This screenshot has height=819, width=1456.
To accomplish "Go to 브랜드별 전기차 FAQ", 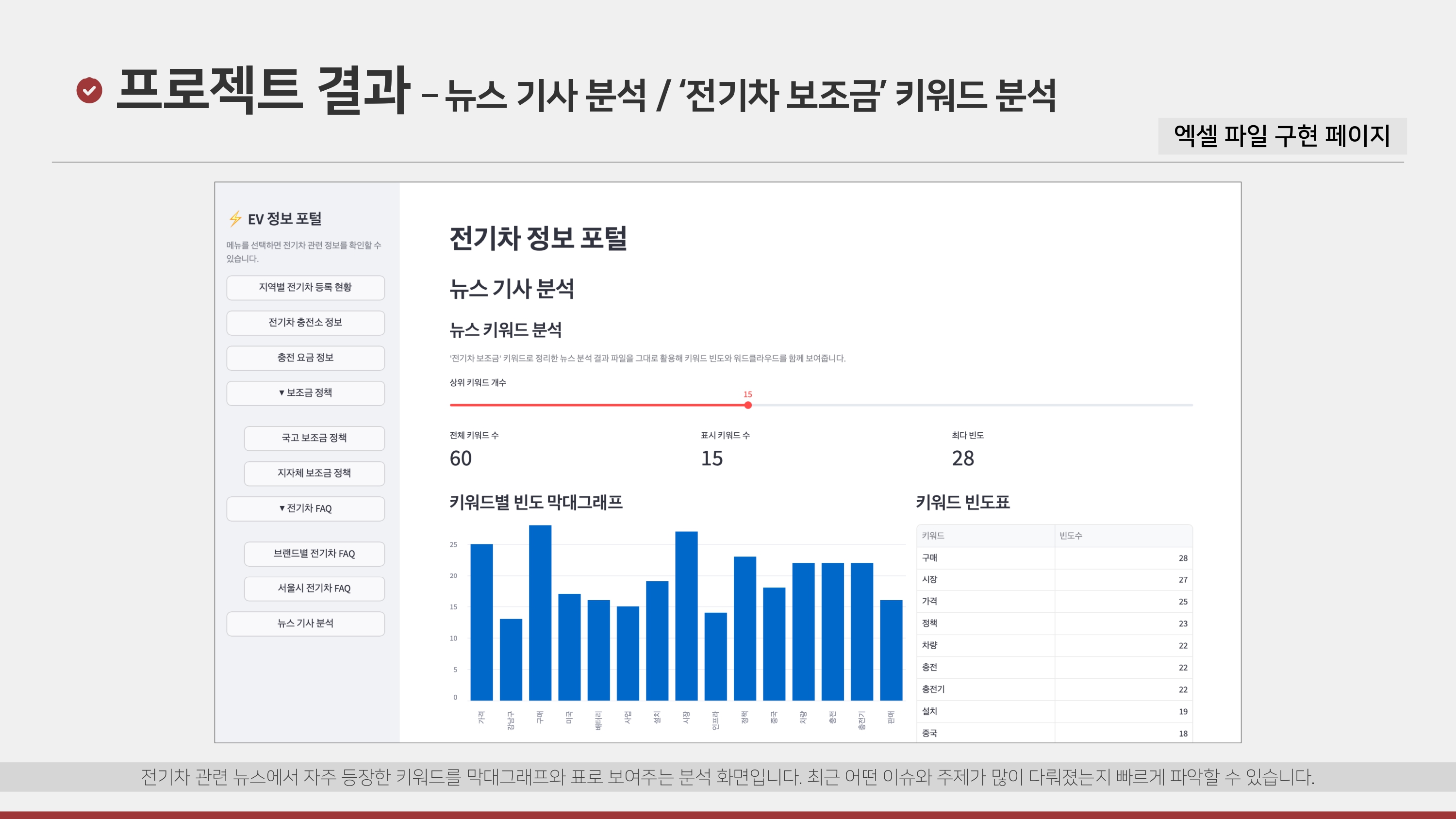I will (314, 553).
